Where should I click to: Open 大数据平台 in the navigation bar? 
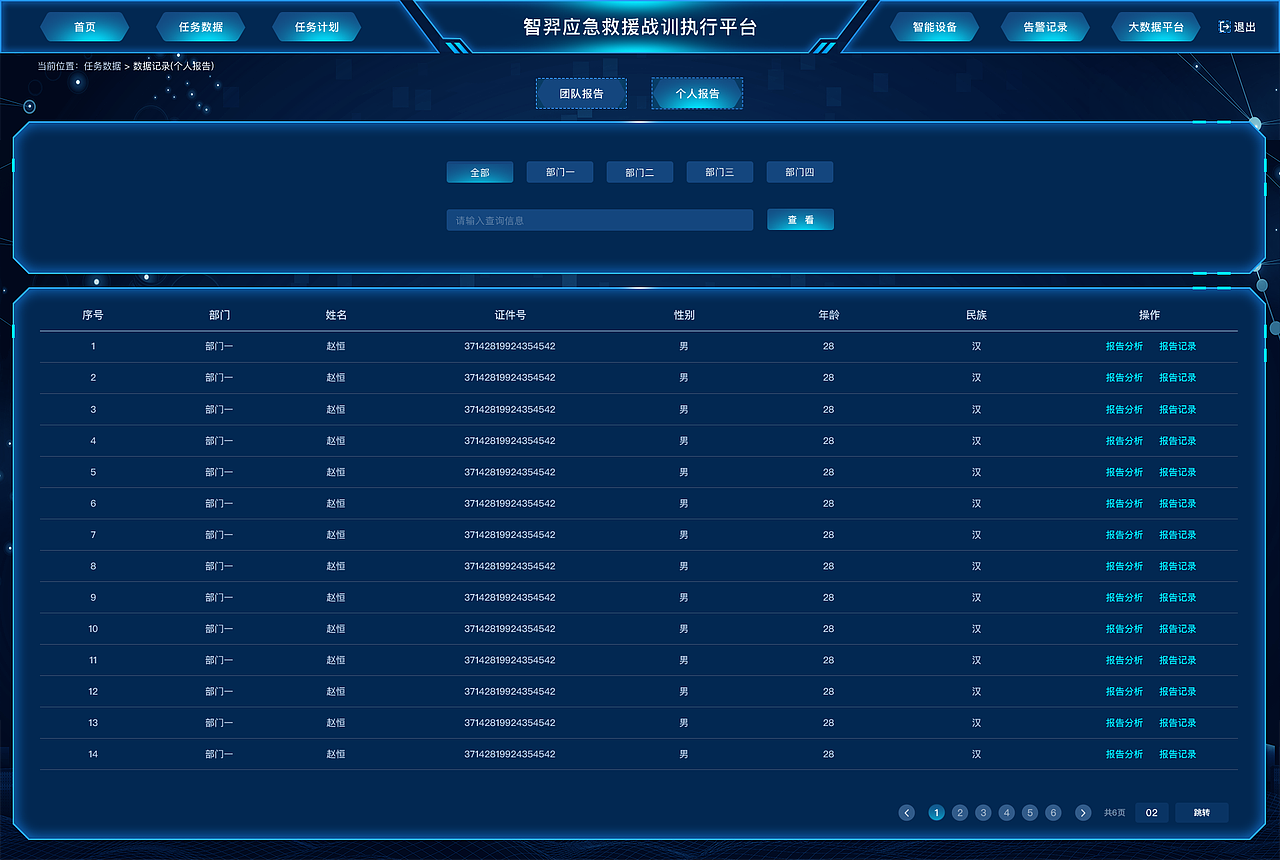click(x=1155, y=27)
